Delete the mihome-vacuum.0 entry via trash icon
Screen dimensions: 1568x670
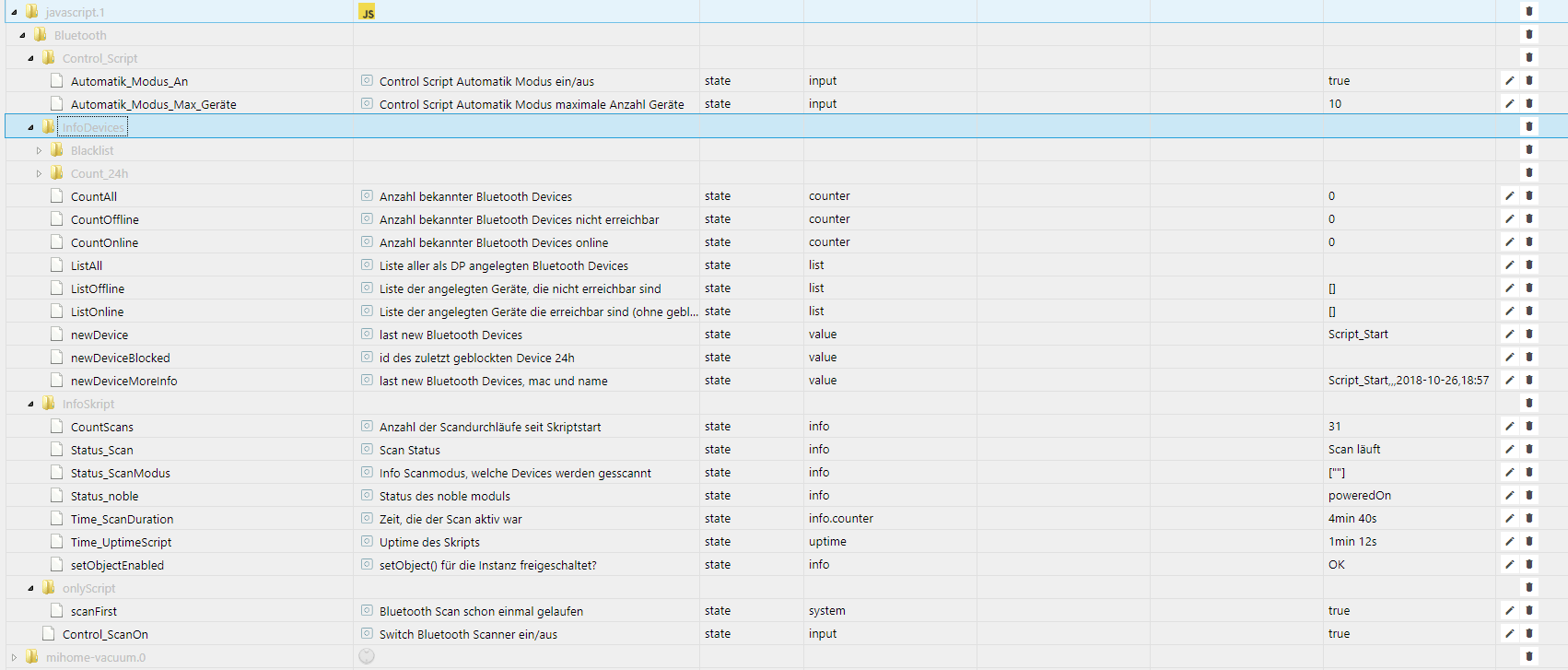(1529, 657)
